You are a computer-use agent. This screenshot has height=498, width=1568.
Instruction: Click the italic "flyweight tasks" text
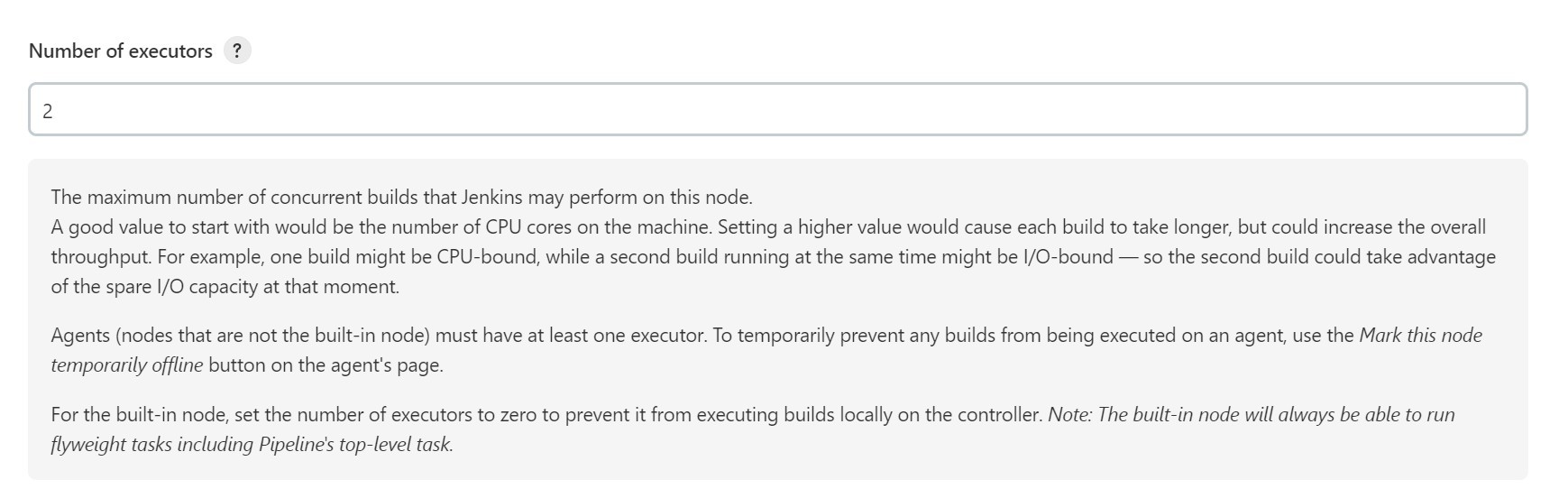(x=107, y=445)
